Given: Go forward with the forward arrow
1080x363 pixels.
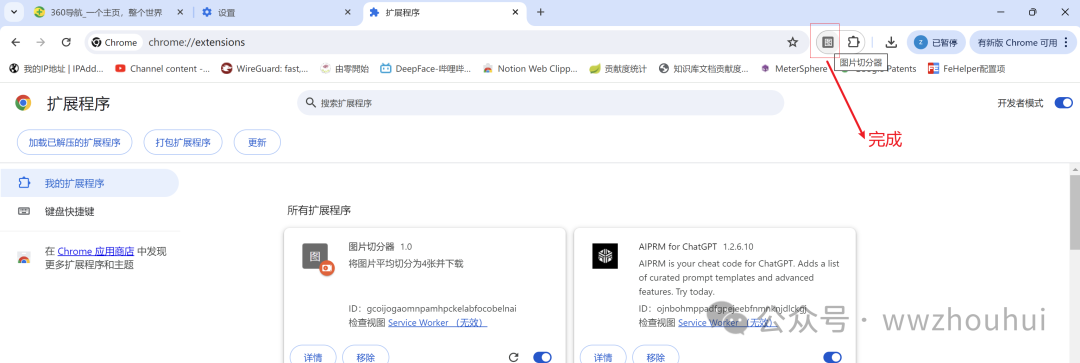Looking at the screenshot, I should pyautogui.click(x=41, y=42).
